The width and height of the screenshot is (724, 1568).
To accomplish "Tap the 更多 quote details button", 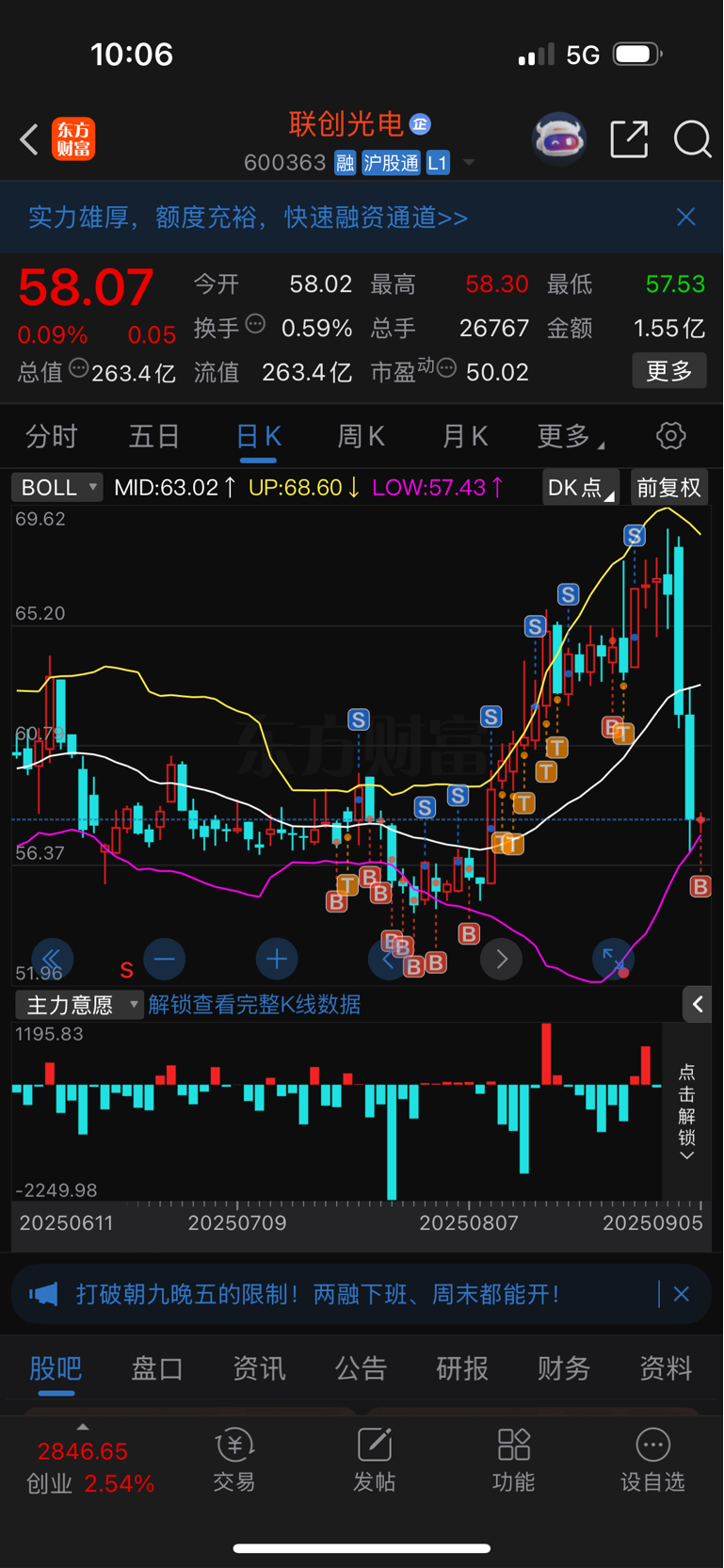I will click(668, 371).
